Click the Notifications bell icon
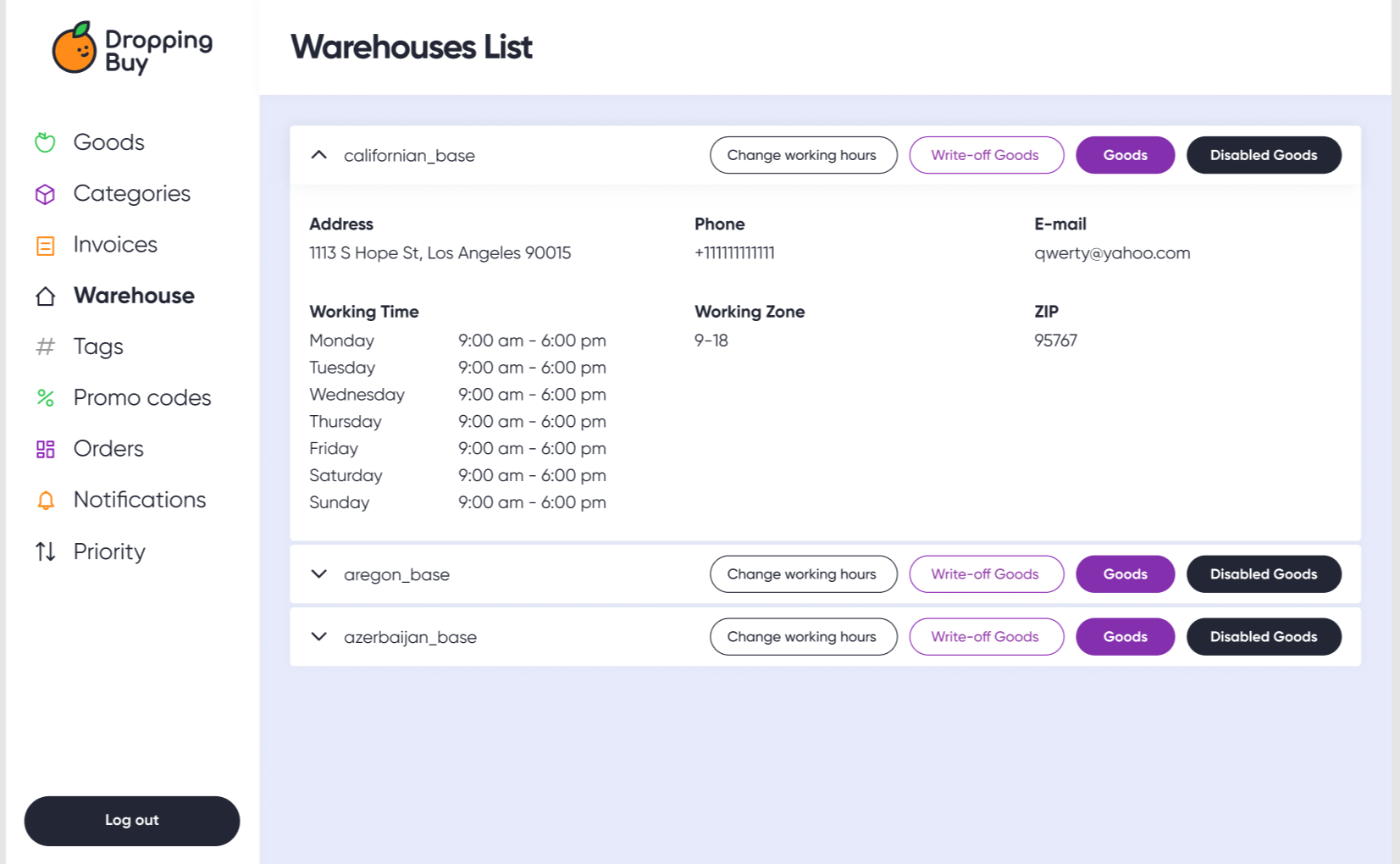This screenshot has width=1400, height=864. 46,501
